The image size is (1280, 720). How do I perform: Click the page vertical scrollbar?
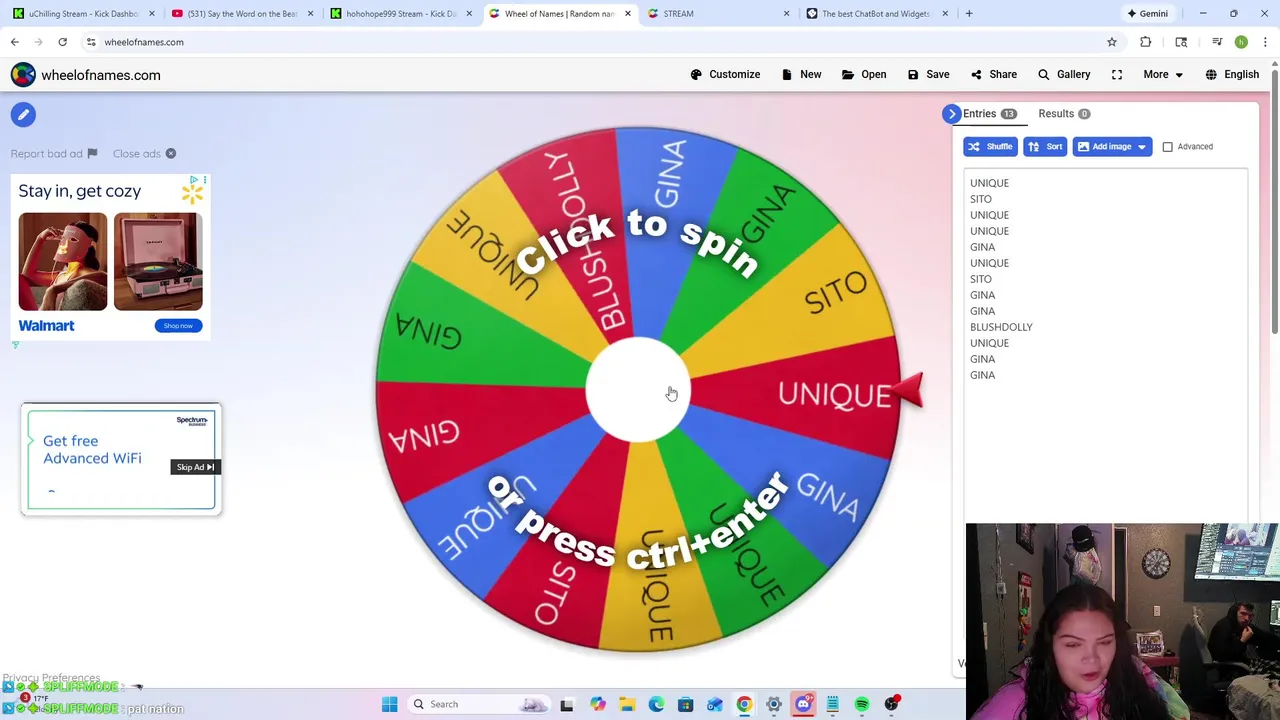pos(1274,200)
